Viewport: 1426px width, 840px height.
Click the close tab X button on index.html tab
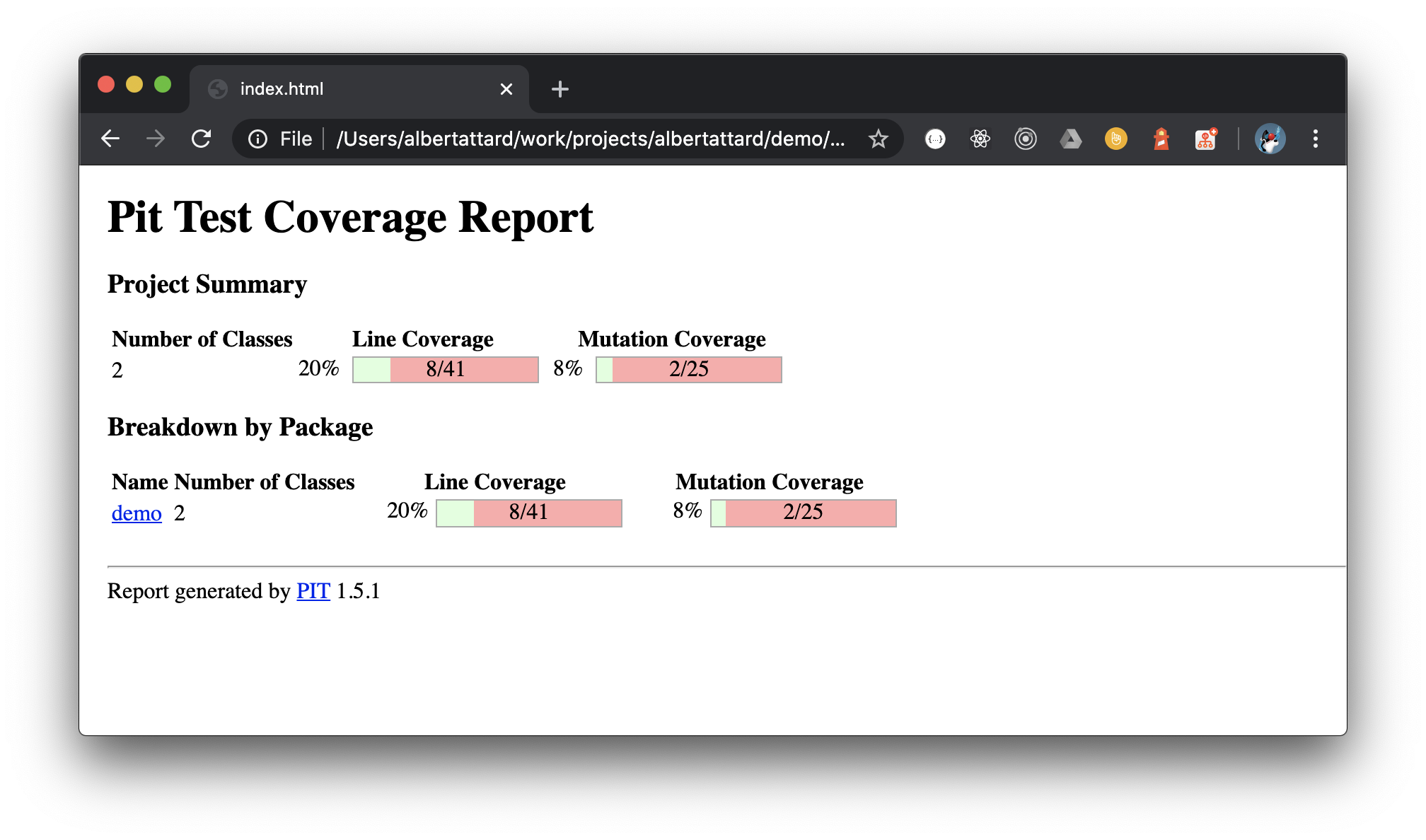pos(506,89)
